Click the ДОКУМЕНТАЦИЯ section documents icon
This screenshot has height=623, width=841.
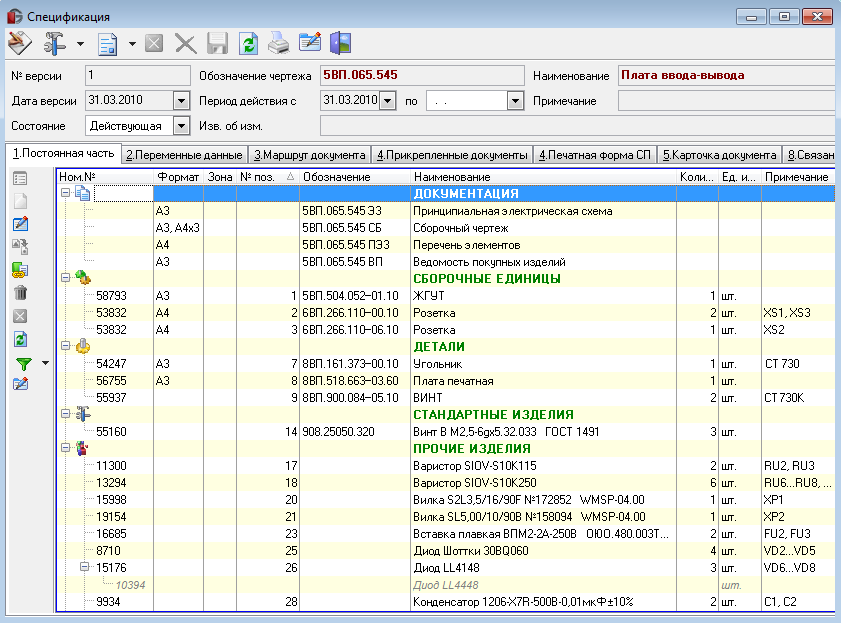[83, 193]
